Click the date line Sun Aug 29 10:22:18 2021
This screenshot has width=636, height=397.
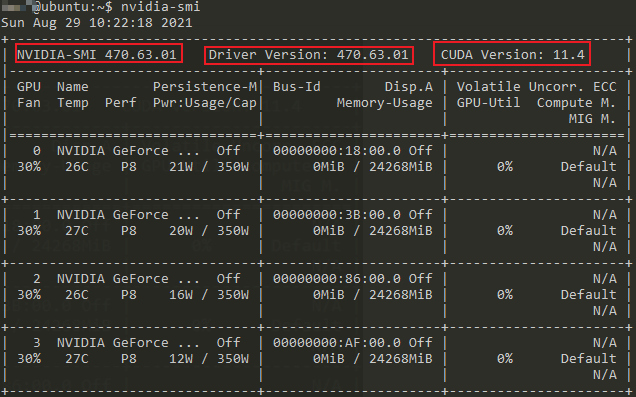tap(97, 23)
